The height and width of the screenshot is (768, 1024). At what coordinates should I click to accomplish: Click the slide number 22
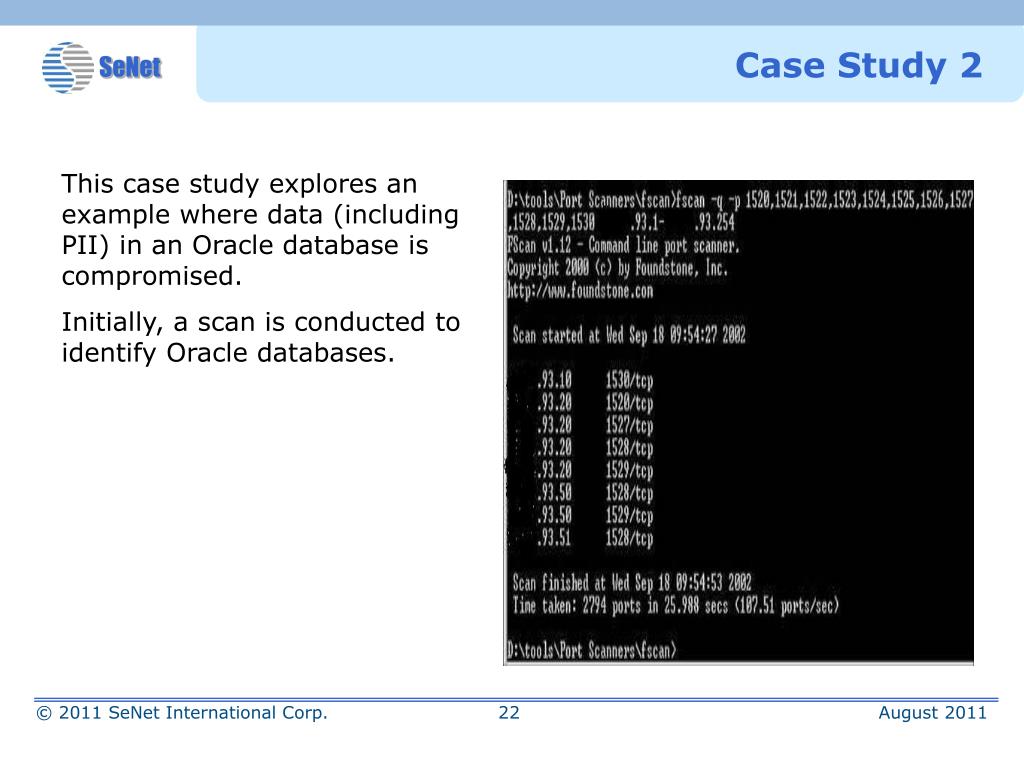tap(509, 712)
